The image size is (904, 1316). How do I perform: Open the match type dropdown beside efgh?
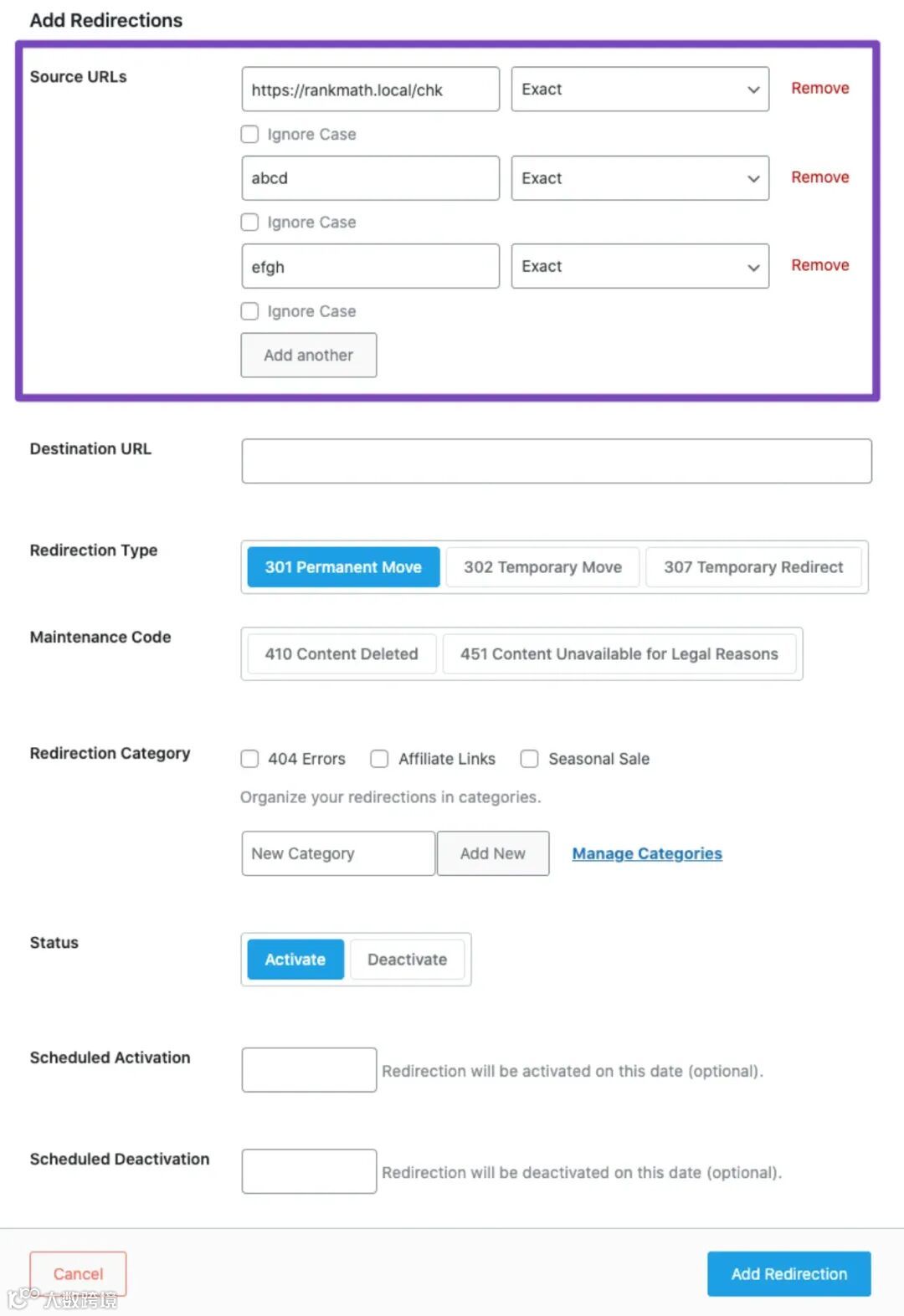click(639, 266)
